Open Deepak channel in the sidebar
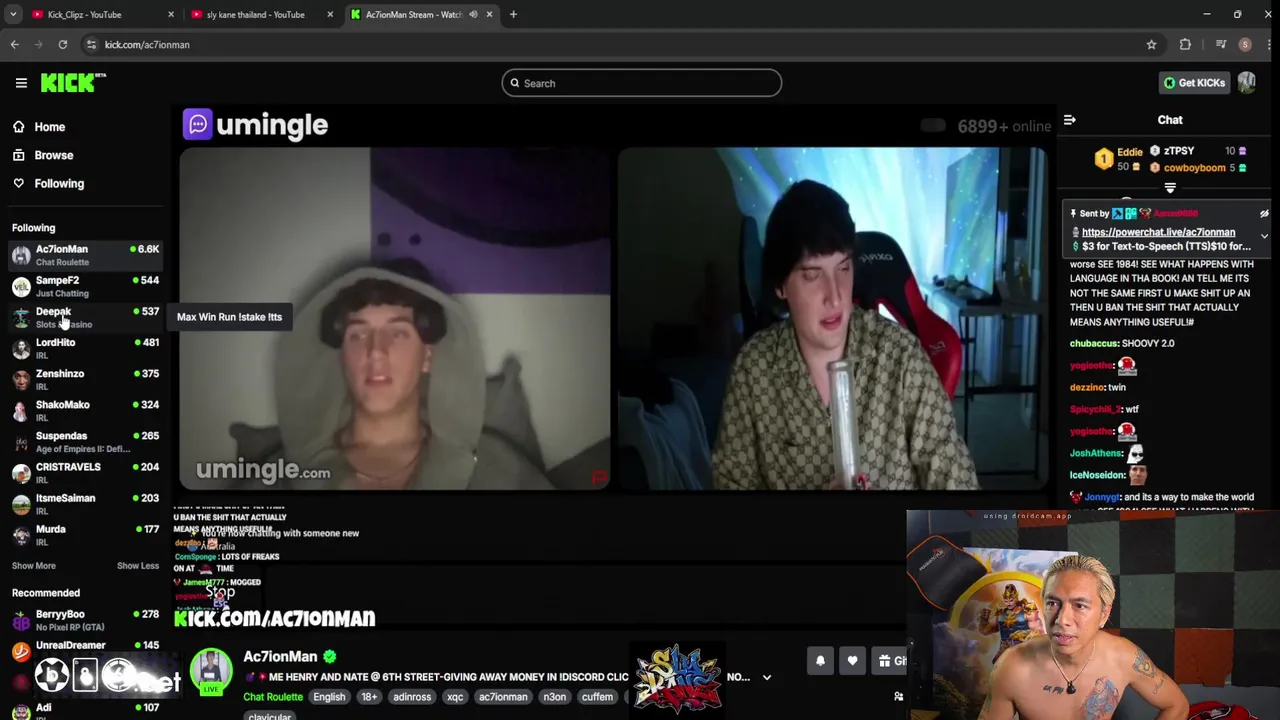1280x720 pixels. (x=85, y=317)
